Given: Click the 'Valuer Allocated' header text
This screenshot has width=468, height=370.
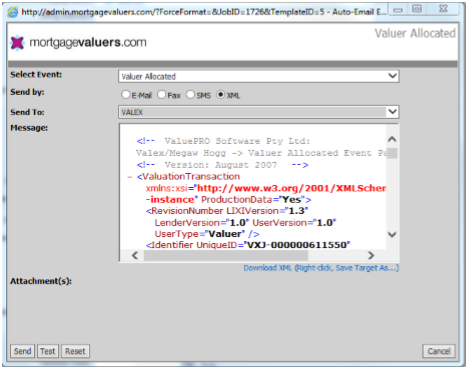Looking at the screenshot, I should [x=415, y=33].
